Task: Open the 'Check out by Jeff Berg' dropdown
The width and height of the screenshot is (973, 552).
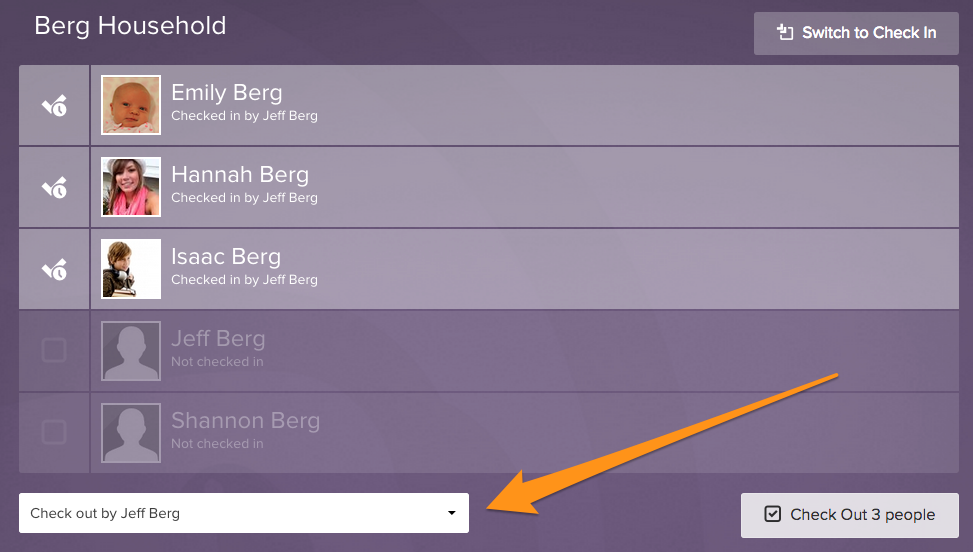Action: pos(243,513)
